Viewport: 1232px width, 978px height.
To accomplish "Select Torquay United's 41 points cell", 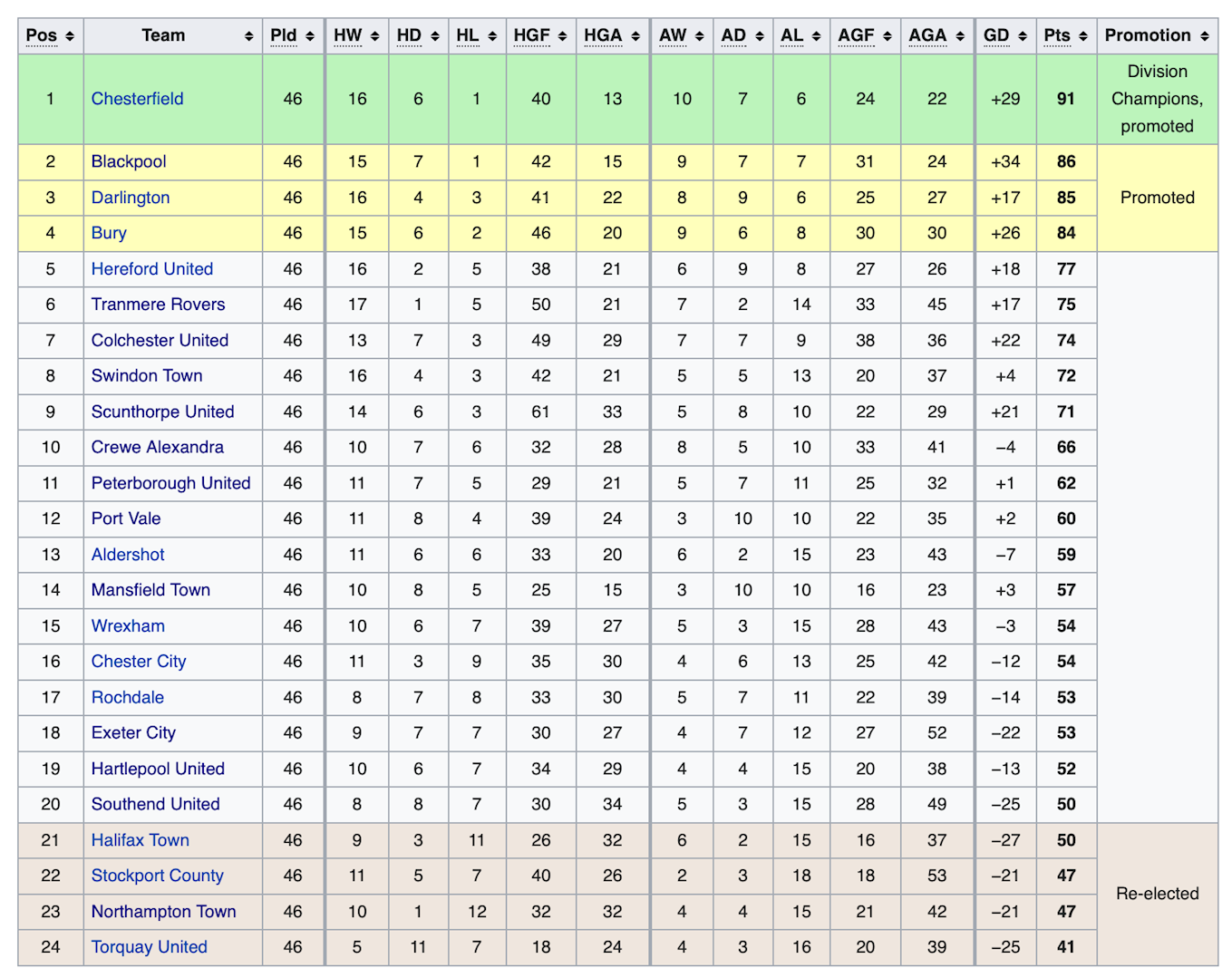I will [x=1067, y=947].
